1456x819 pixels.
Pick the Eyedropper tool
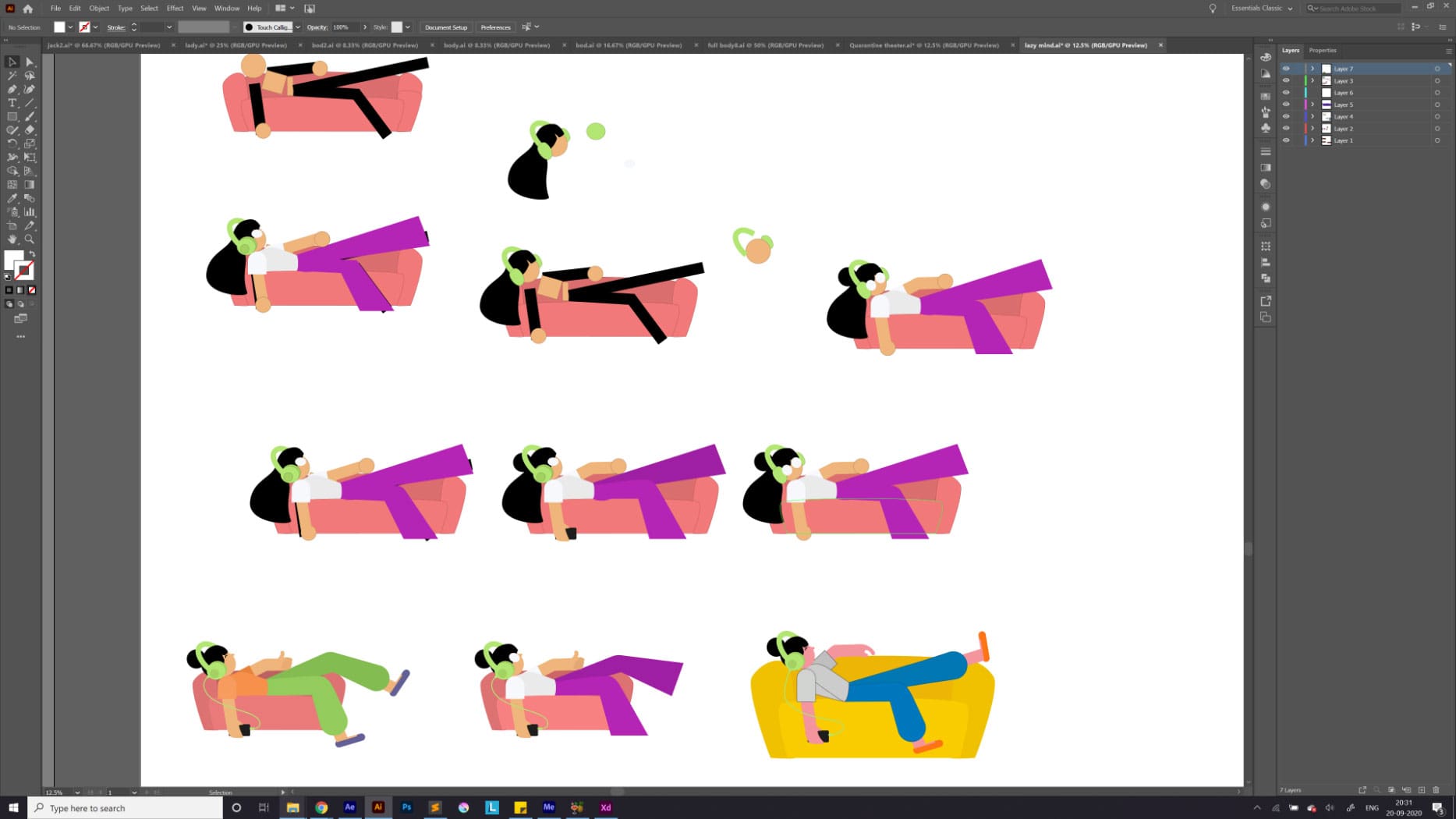pyautogui.click(x=12, y=198)
